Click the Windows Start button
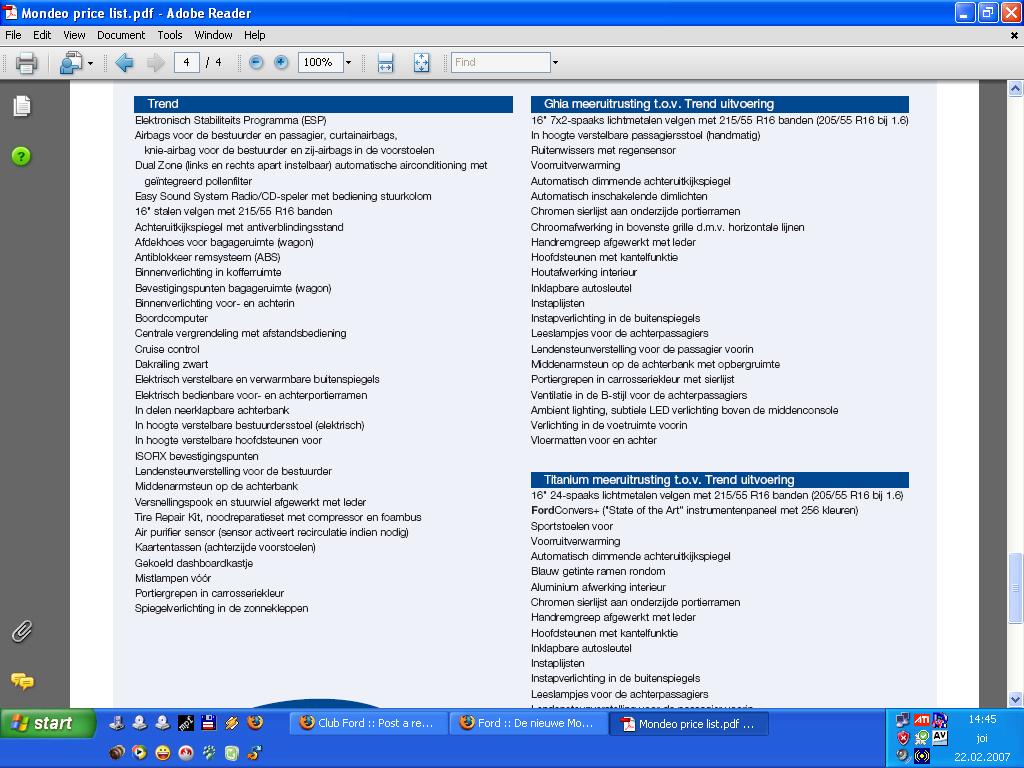 coord(47,723)
